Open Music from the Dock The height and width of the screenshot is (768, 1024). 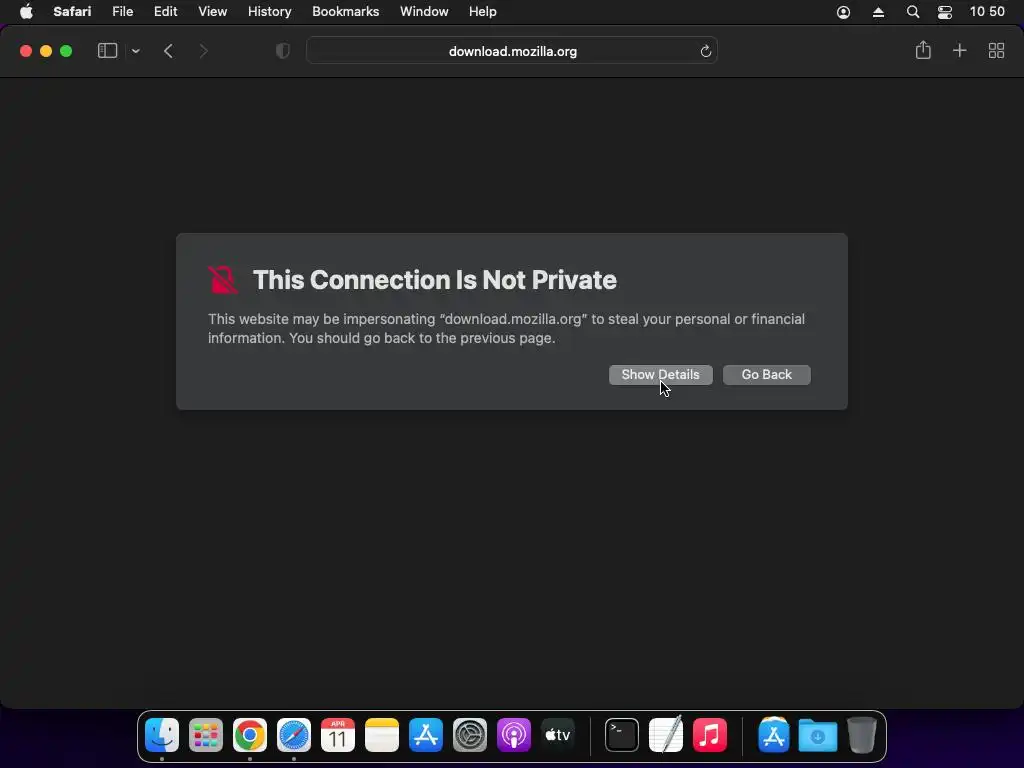pos(709,735)
